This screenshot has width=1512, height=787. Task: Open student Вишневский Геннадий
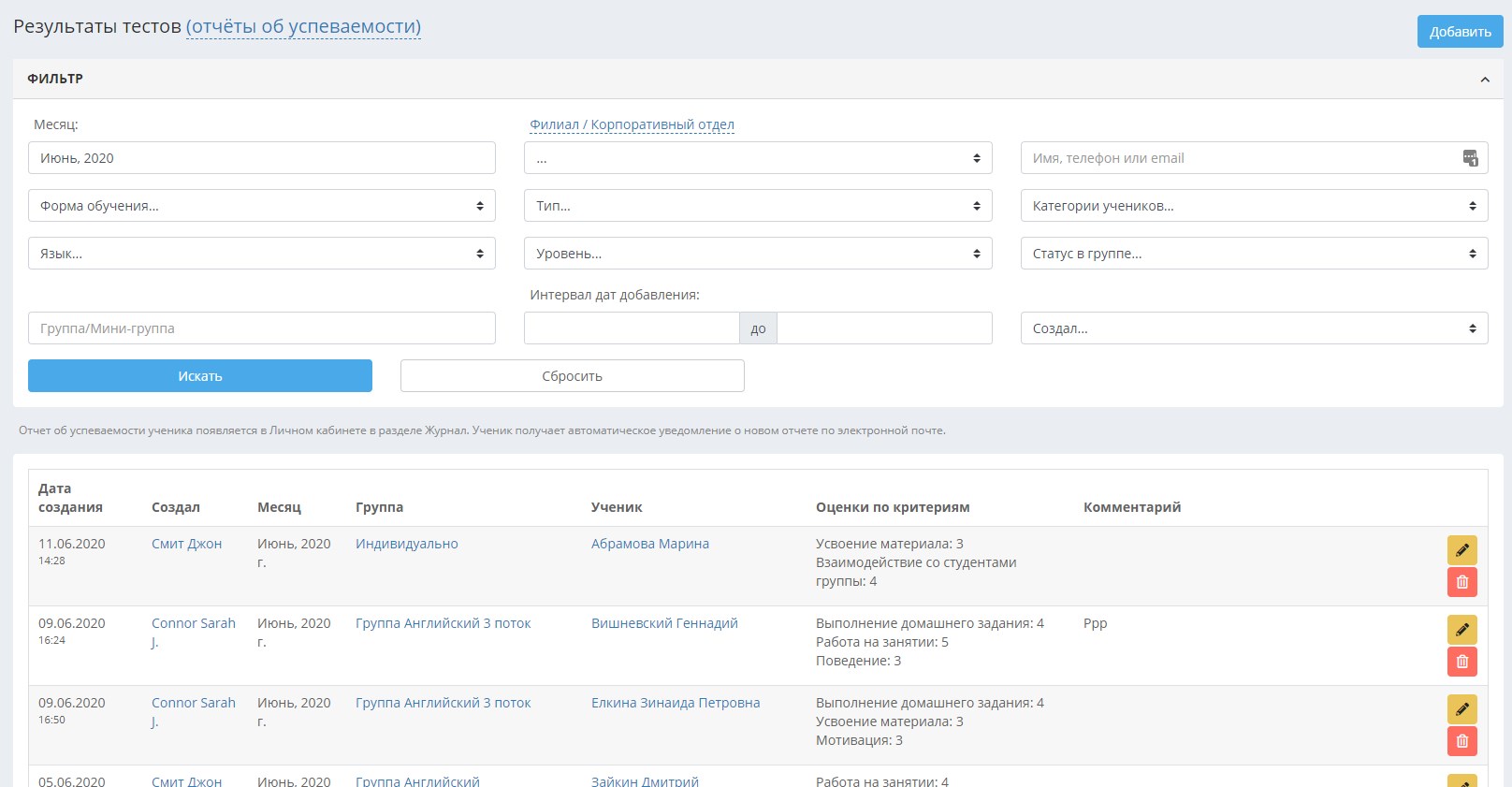coord(664,623)
